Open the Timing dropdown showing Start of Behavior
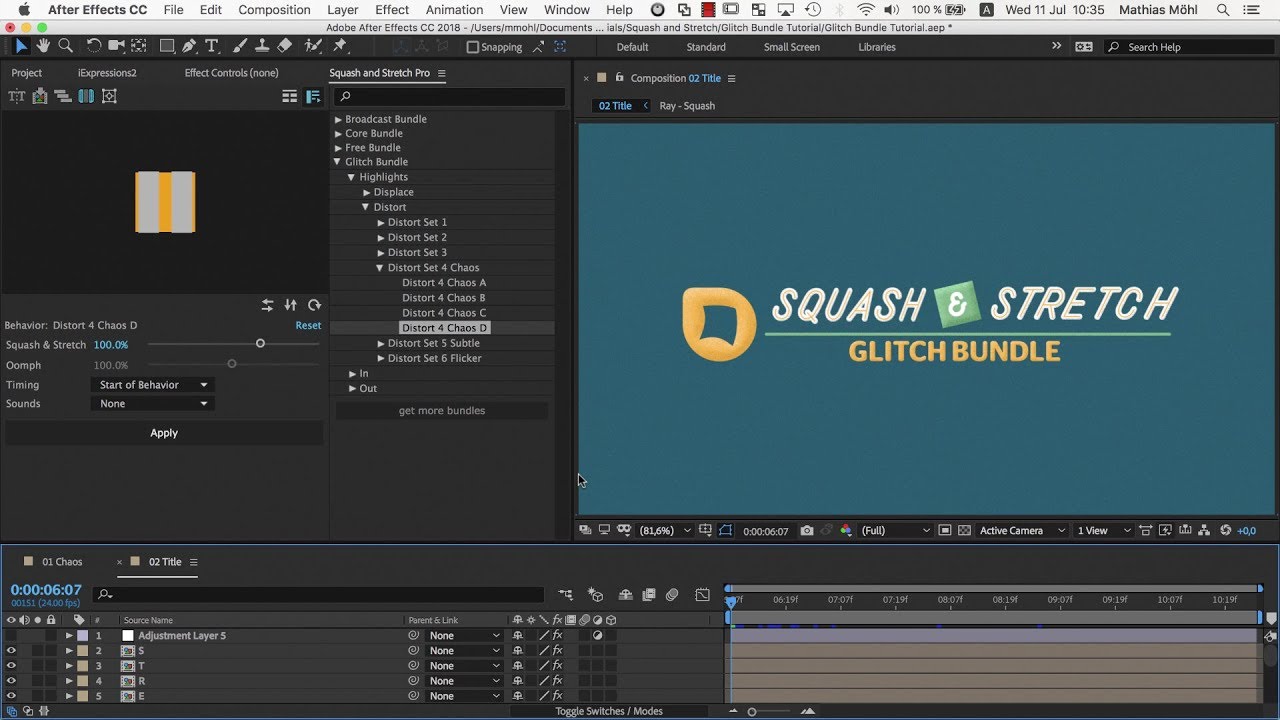1280x720 pixels. point(153,385)
